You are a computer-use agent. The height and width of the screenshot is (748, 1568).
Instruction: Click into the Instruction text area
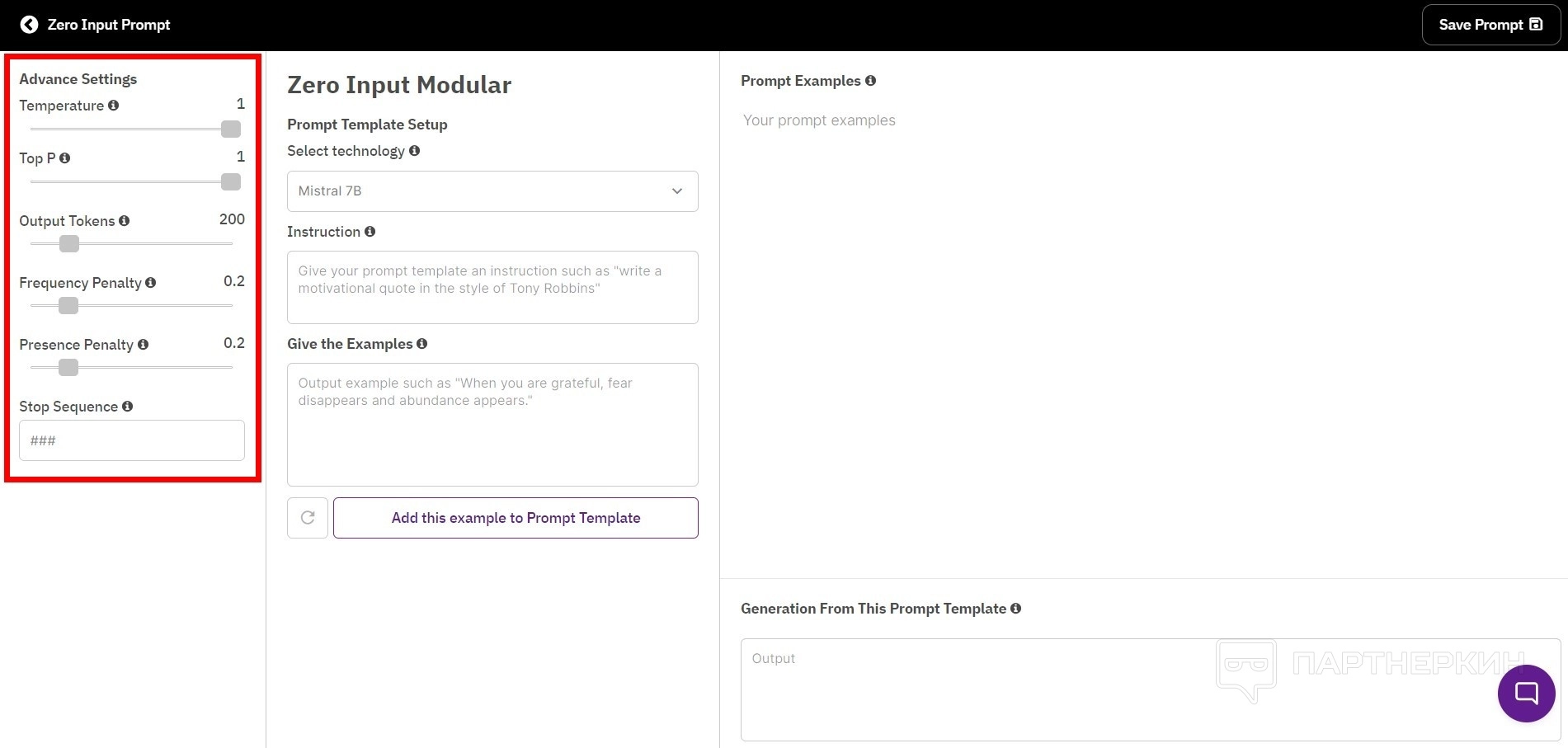(x=492, y=287)
